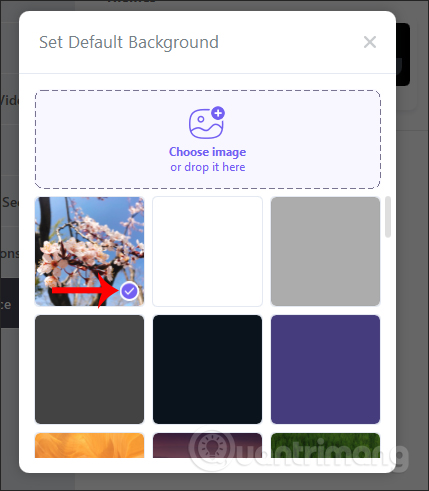The height and width of the screenshot is (491, 429).
Task: Pick the near-black navy background swatch
Action: point(207,369)
